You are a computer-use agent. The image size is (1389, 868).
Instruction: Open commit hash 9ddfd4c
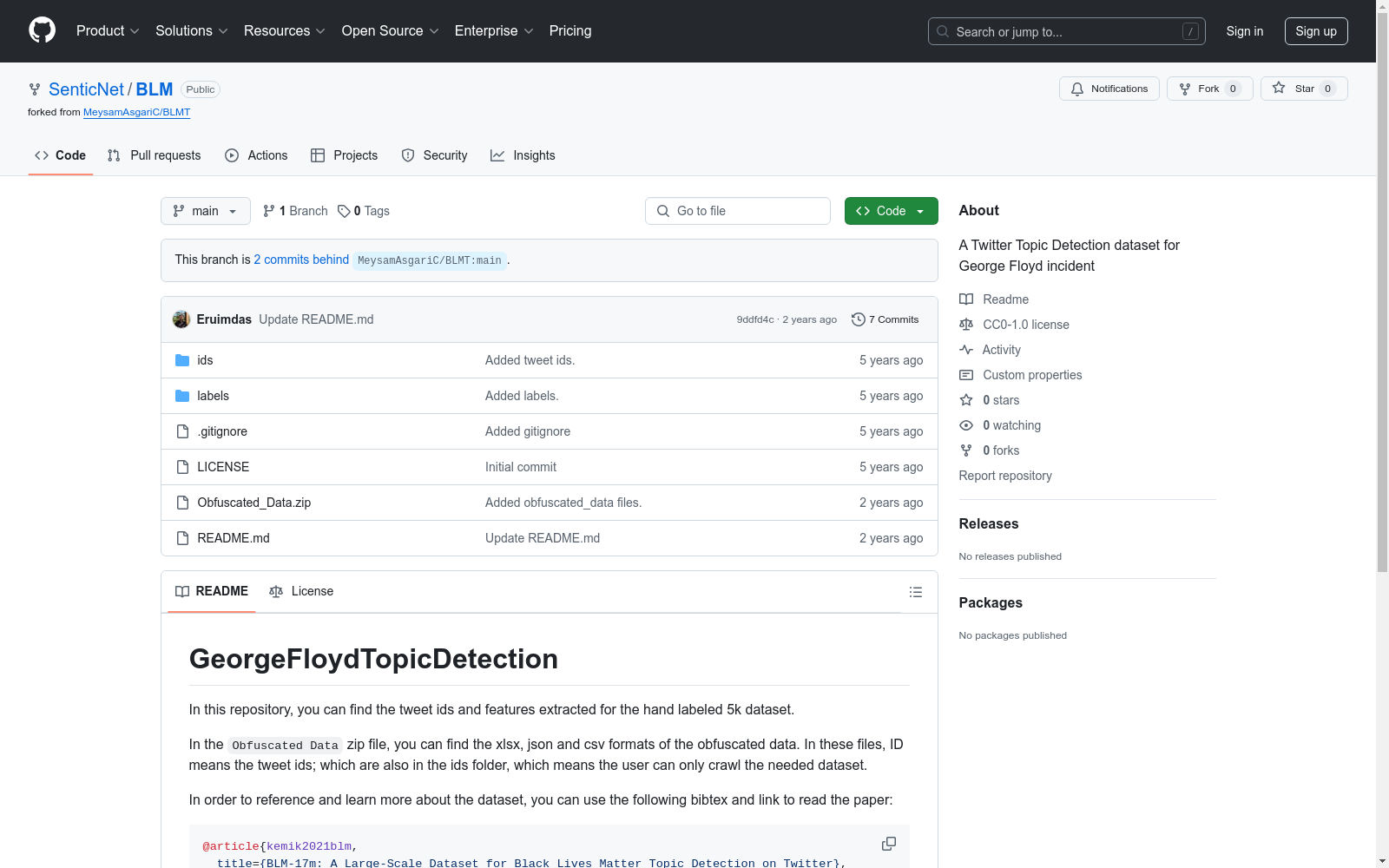coord(755,319)
